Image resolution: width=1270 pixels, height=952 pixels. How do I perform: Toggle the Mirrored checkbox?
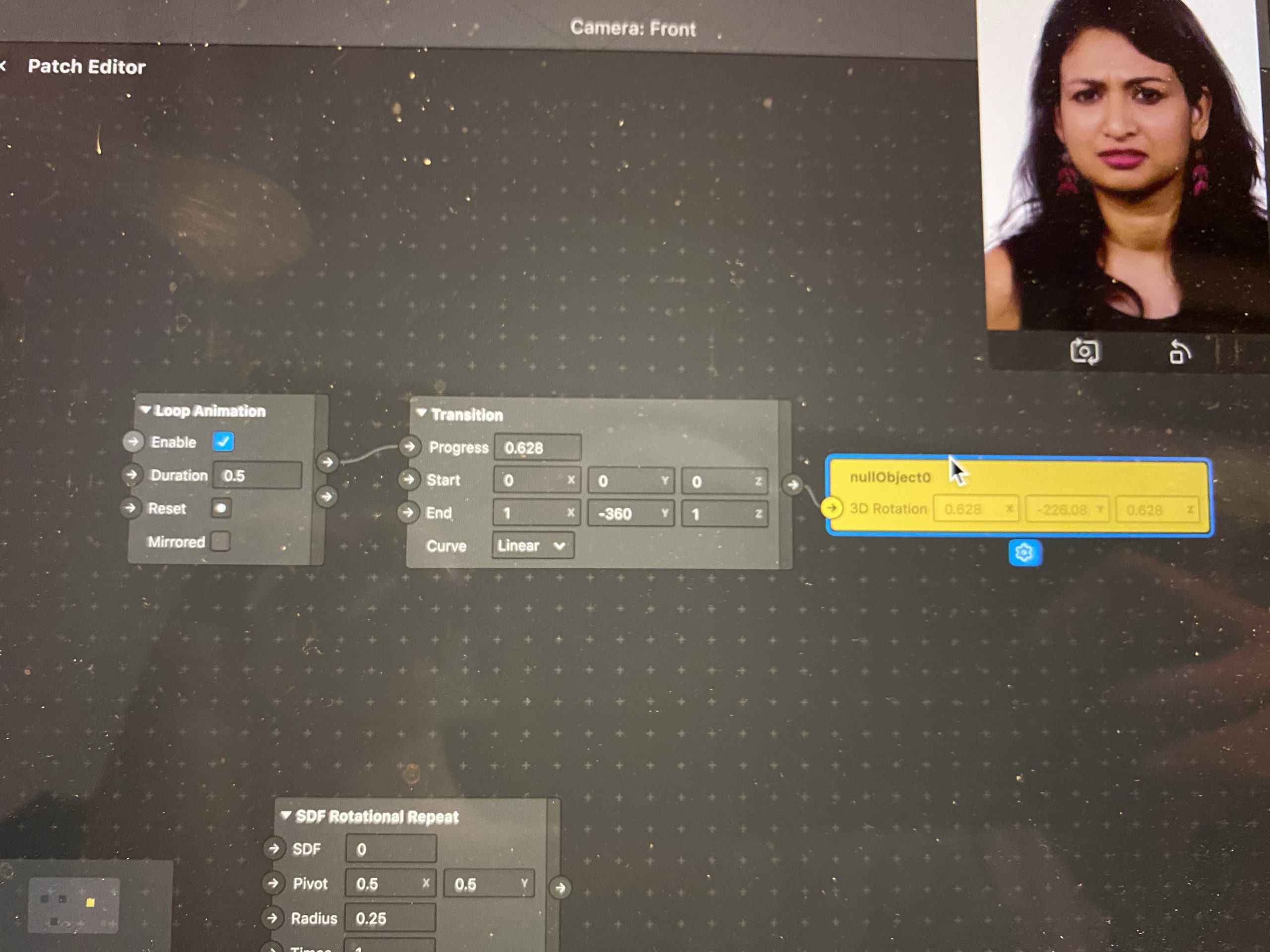pyautogui.click(x=220, y=541)
